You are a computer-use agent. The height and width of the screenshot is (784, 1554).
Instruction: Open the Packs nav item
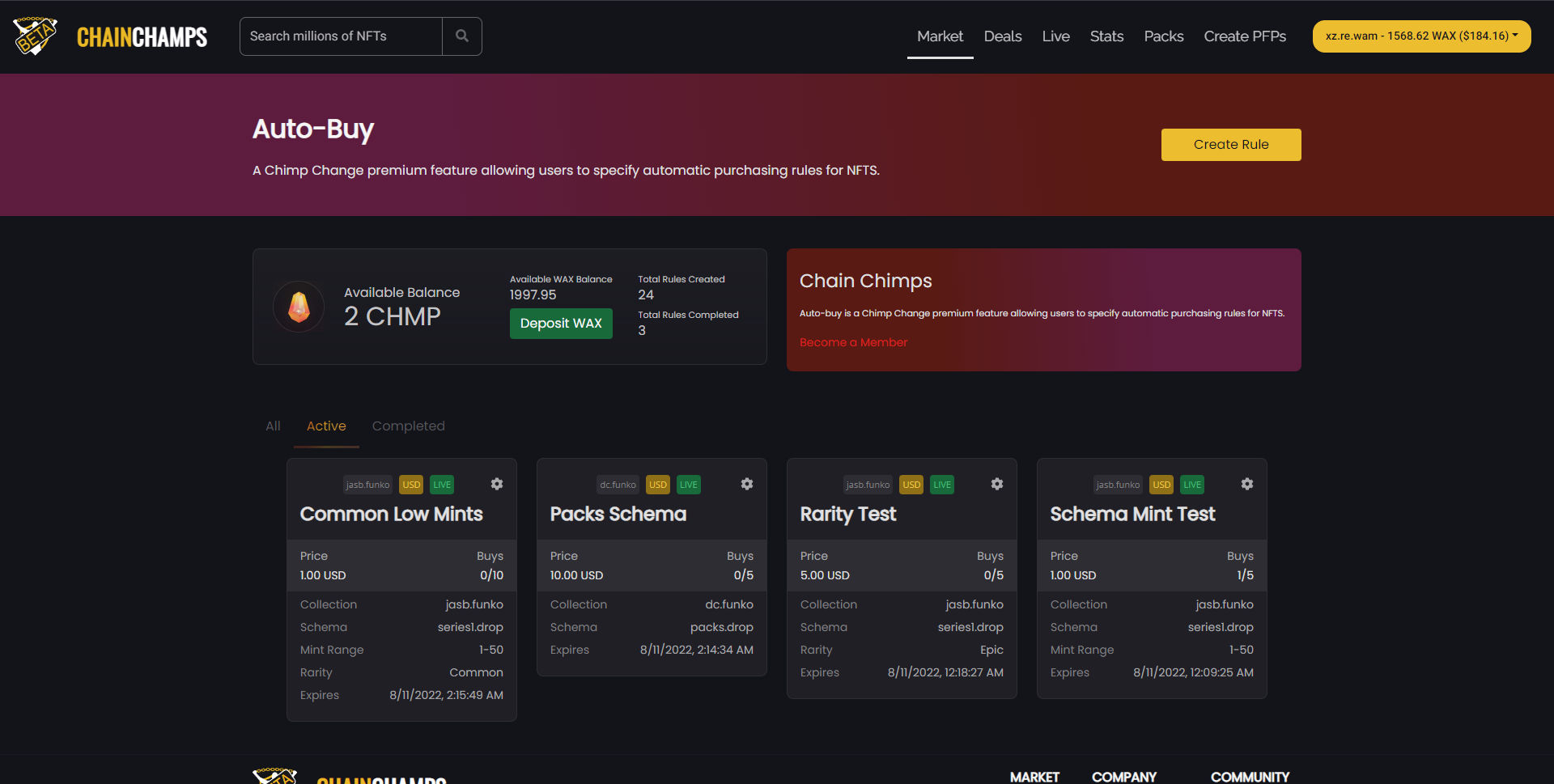tap(1163, 36)
